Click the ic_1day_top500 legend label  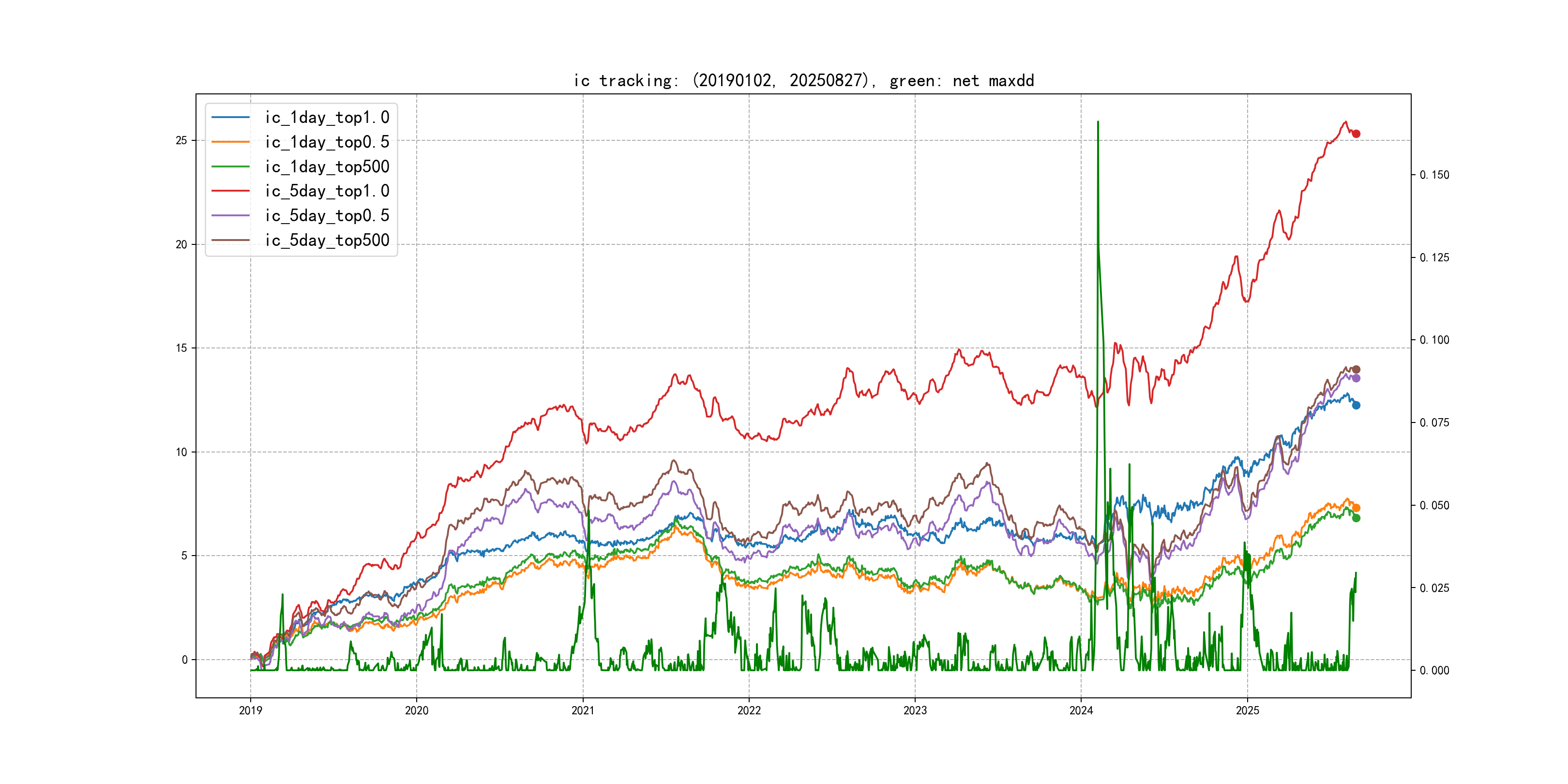click(x=327, y=167)
